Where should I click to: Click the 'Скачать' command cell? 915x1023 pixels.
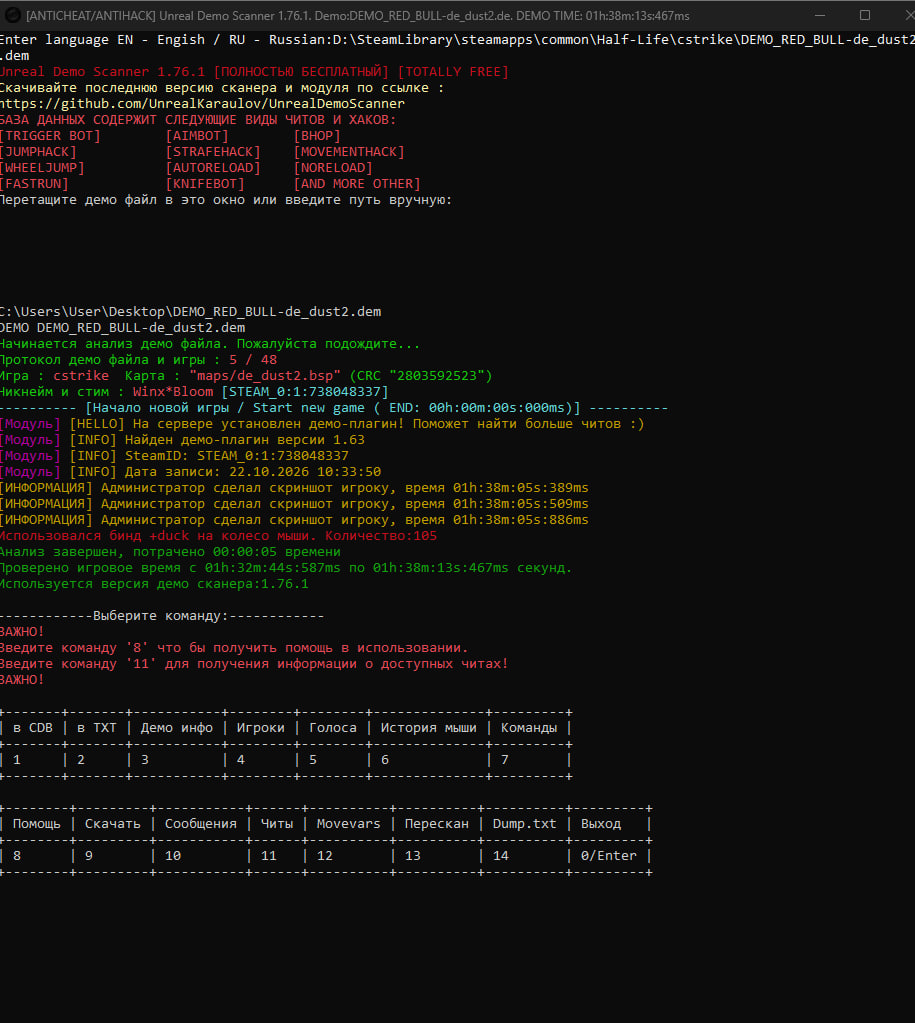click(113, 823)
